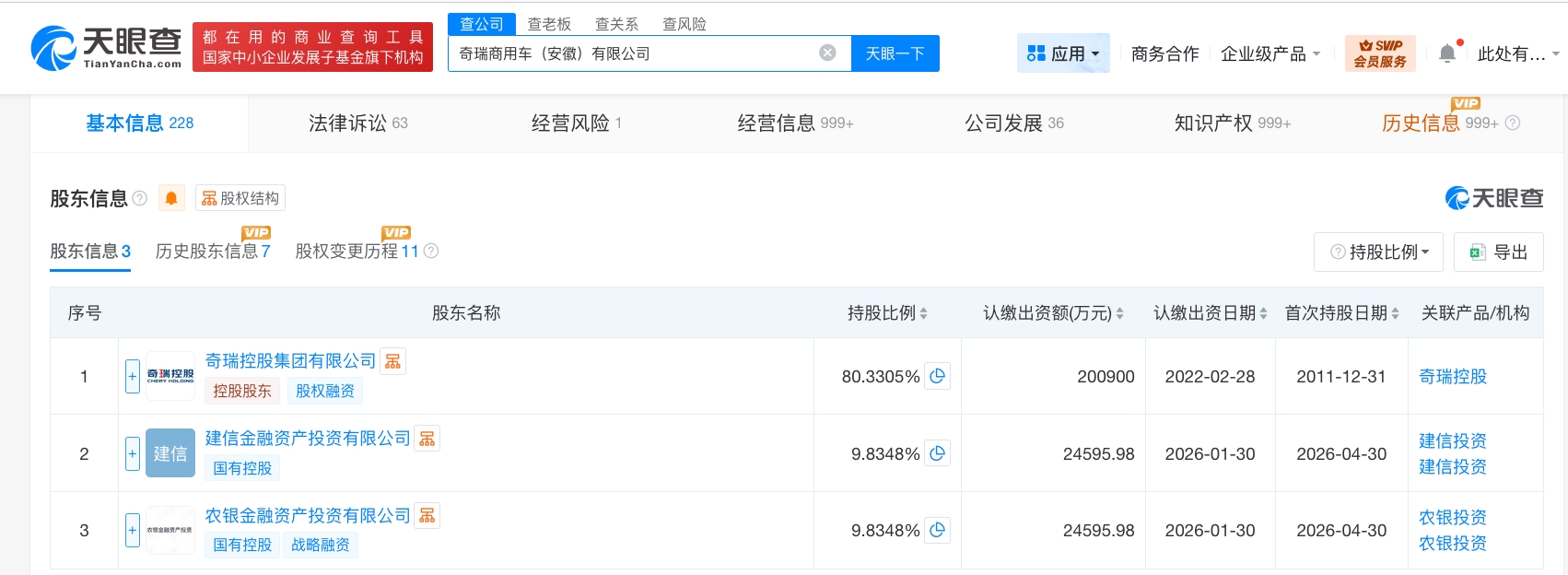Screen dimensions: 1568x575
Task: Click the 天眼一下 search button
Action: point(895,53)
